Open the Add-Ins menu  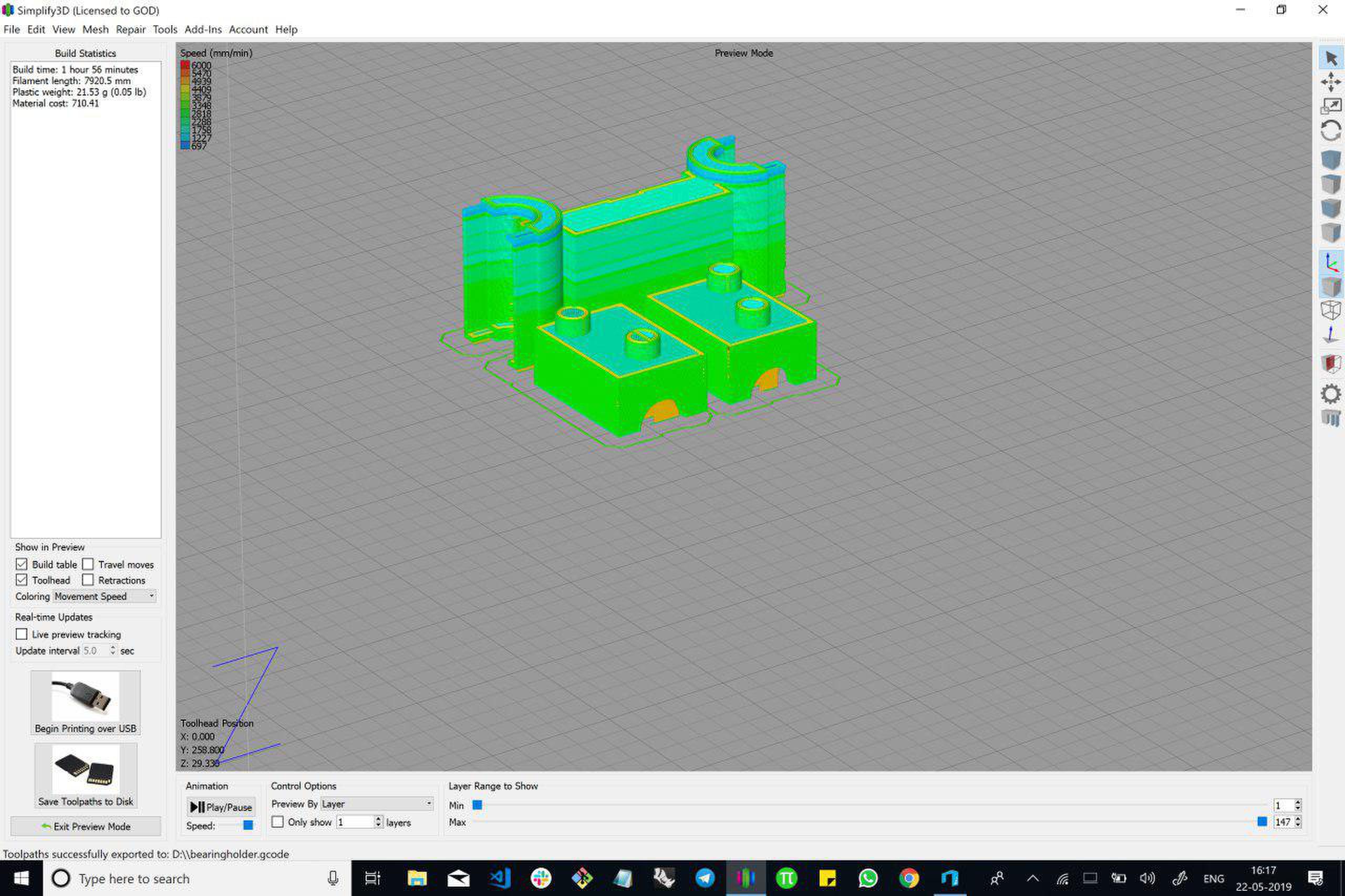pos(202,30)
